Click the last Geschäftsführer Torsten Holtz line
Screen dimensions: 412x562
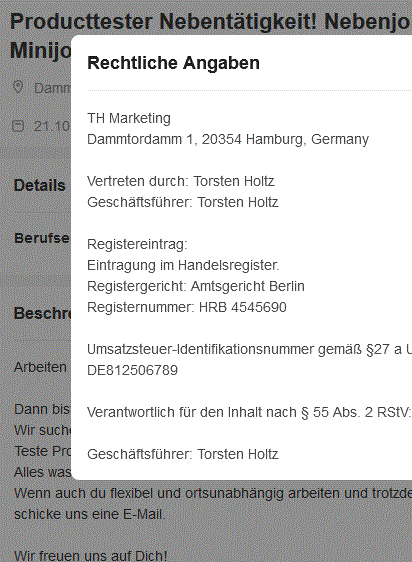[183, 454]
